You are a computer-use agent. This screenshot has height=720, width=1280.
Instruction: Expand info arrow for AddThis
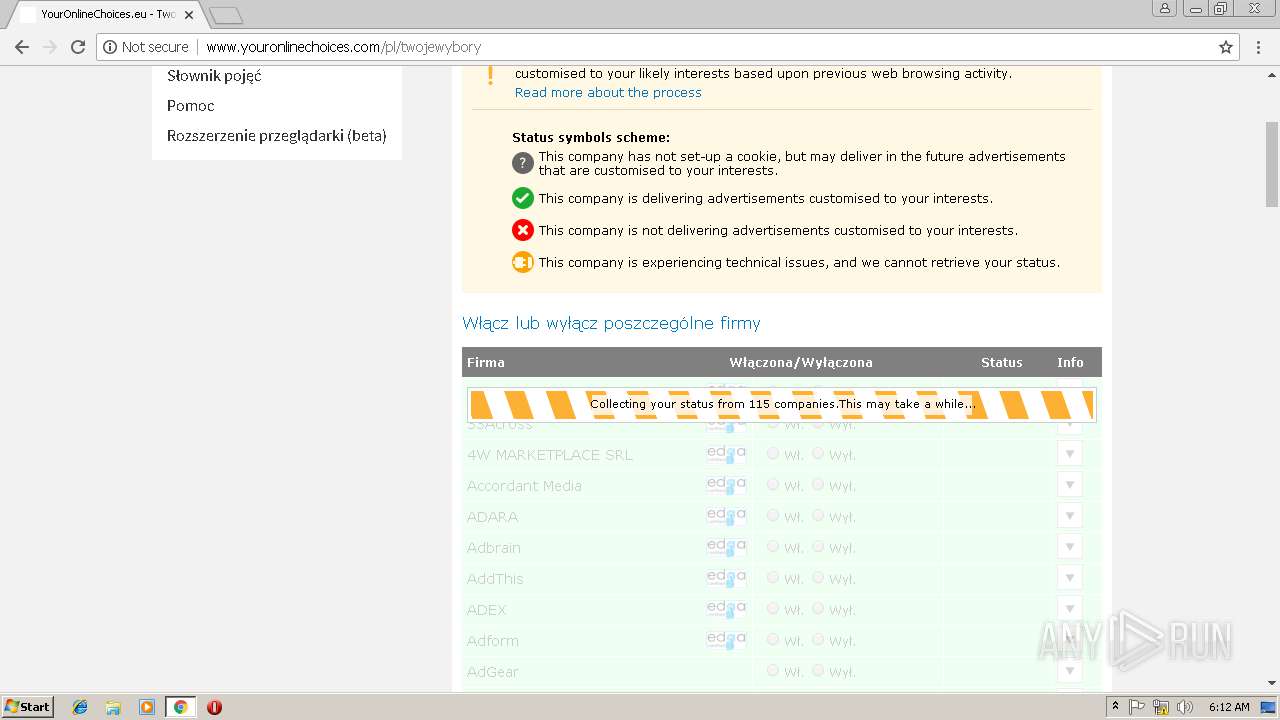1070,578
